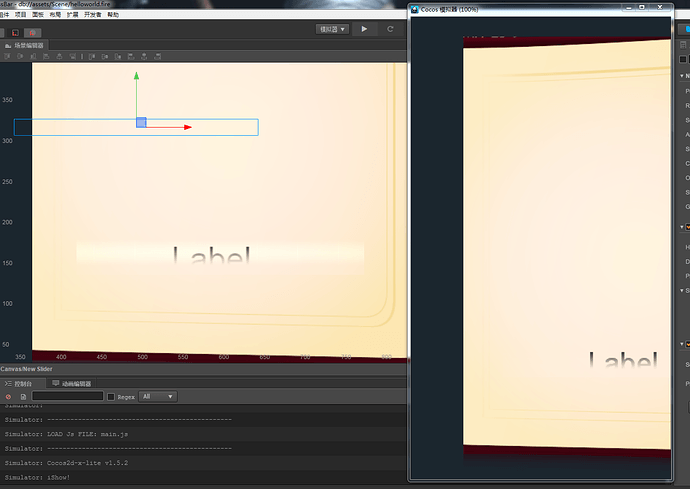This screenshot has height=489, width=690.
Task: Click the distribute bottom edges icon
Action: [118, 56]
